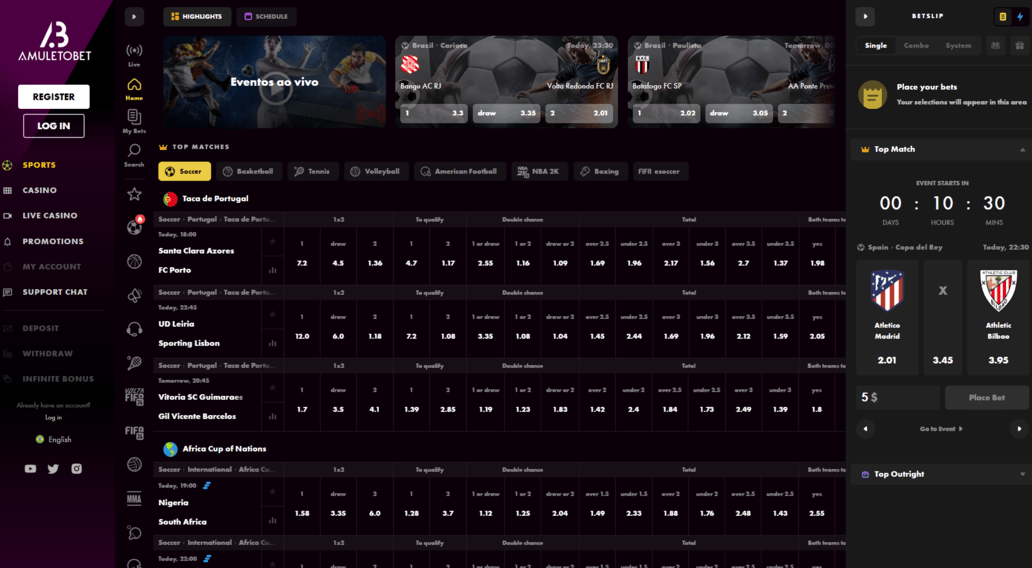The image size is (1032, 568).
Task: Favorite the Santa Clara Azores match star
Action: coord(272,242)
